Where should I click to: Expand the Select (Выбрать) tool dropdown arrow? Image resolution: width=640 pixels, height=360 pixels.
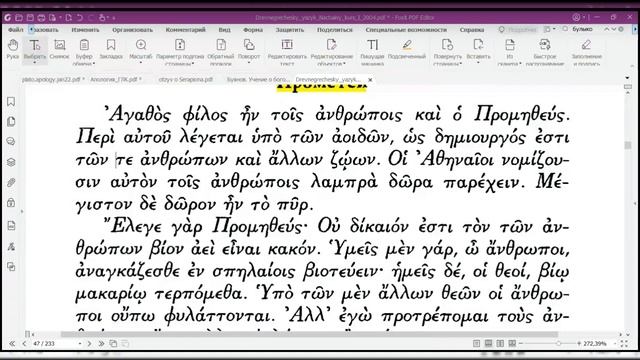pos(35,63)
